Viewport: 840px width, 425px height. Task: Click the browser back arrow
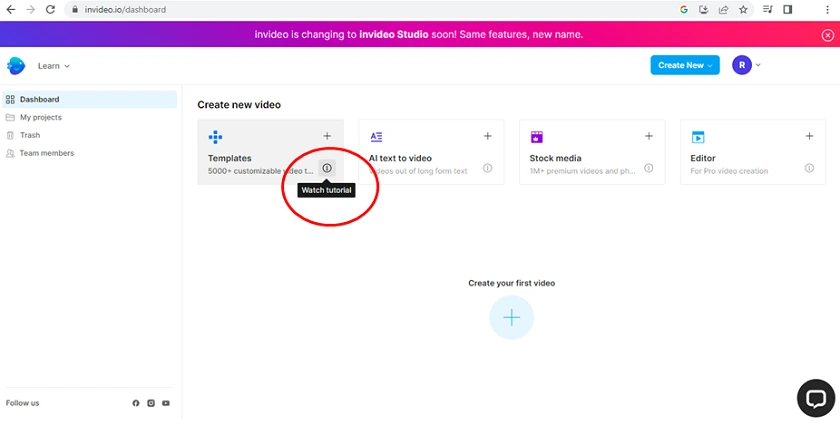click(11, 9)
